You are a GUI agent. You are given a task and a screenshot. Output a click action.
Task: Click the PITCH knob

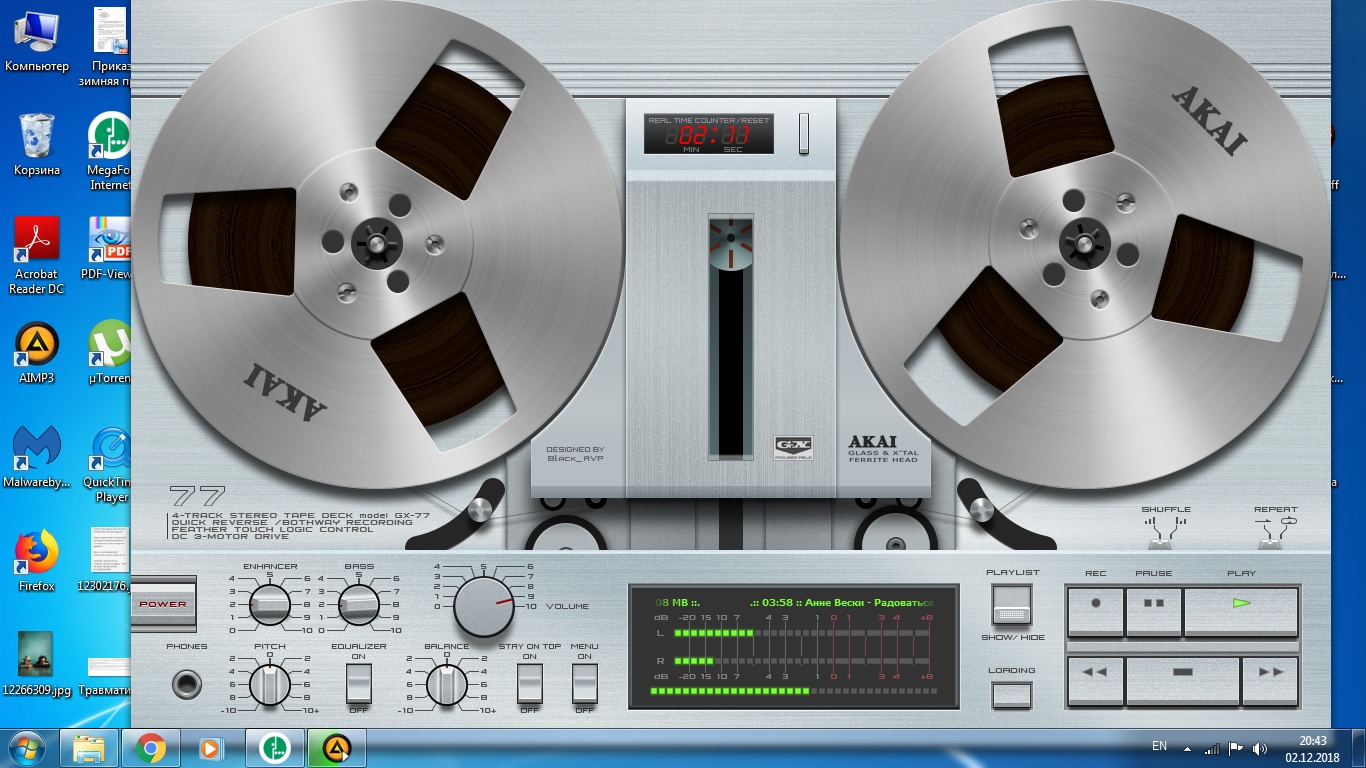(270, 684)
